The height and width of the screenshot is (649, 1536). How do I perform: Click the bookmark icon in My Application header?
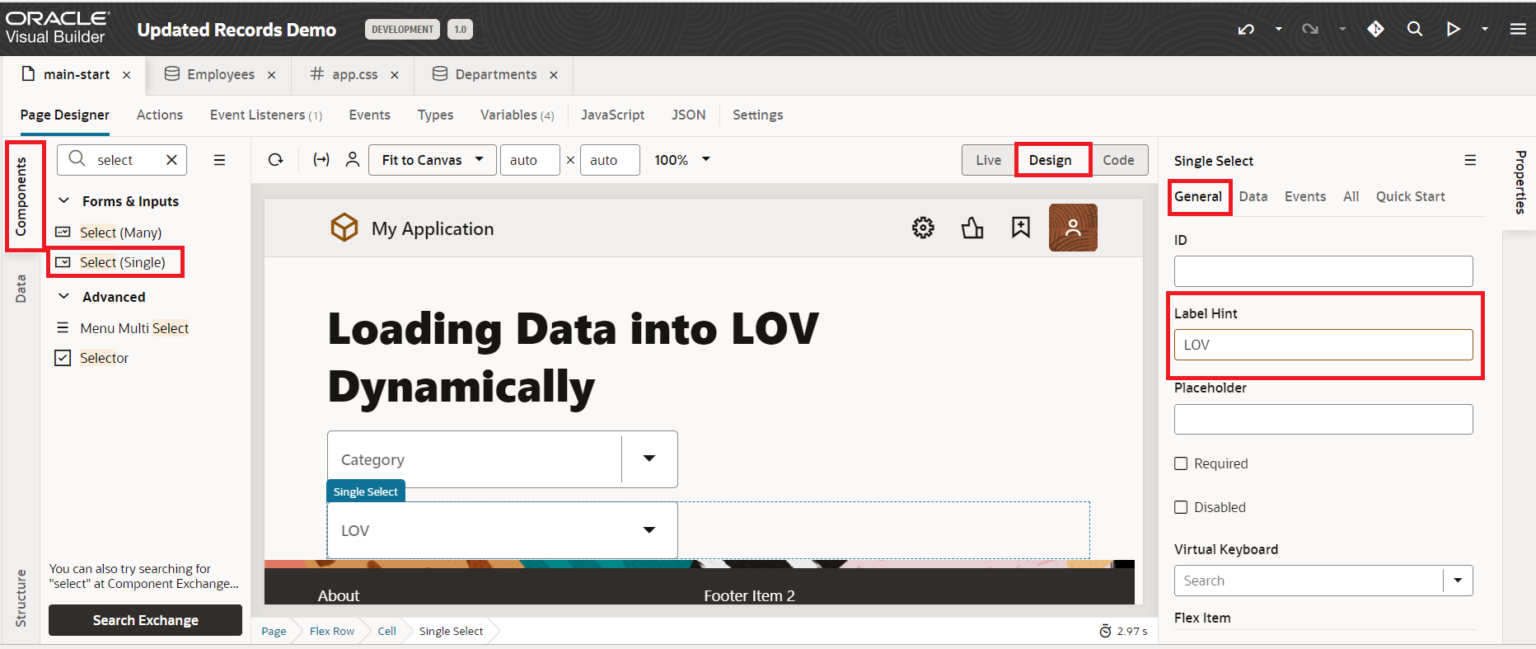1021,228
